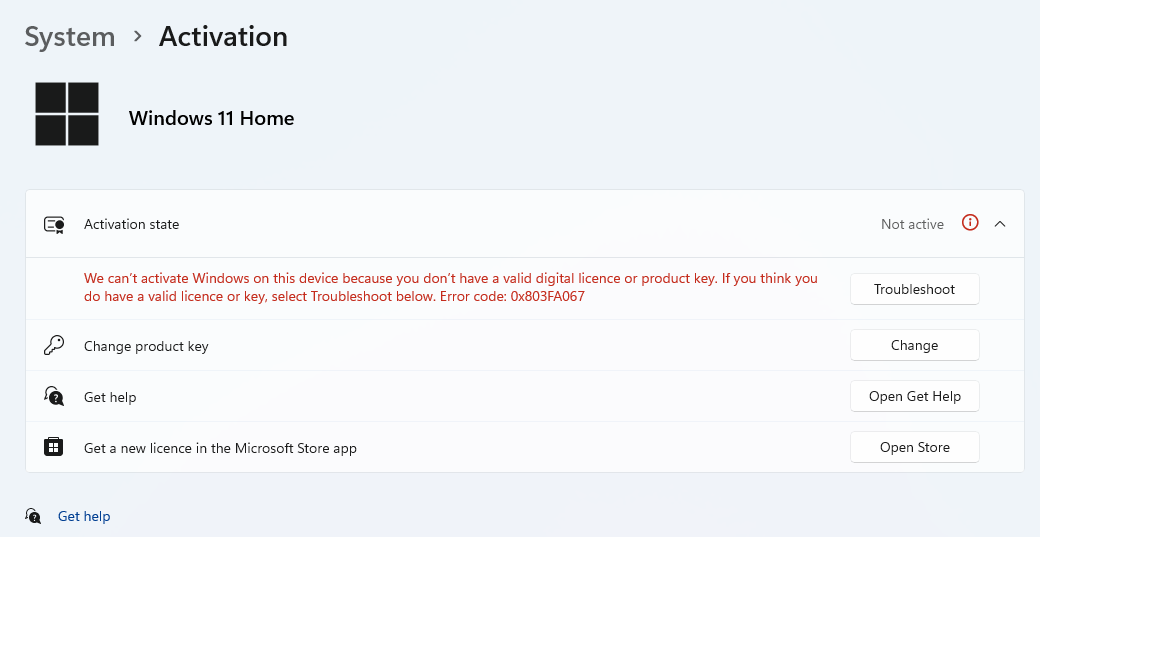Click the Change product key icon

[54, 346]
